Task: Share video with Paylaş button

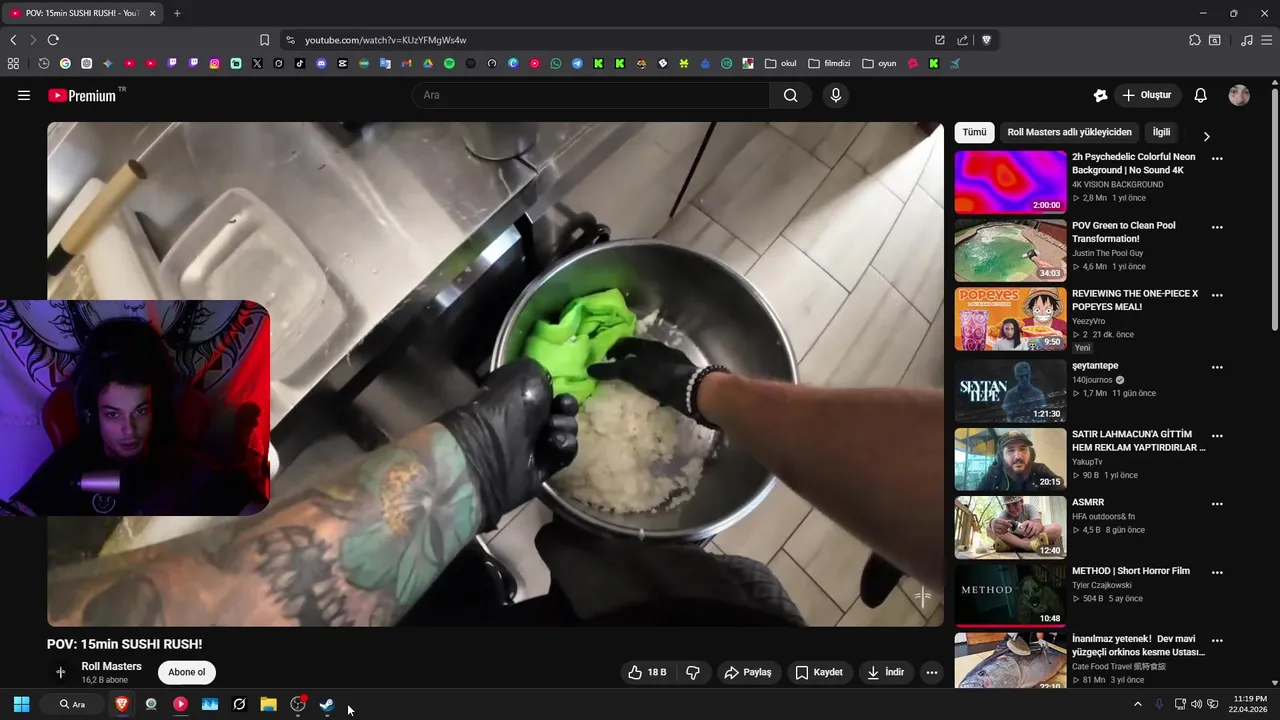Action: (x=748, y=672)
